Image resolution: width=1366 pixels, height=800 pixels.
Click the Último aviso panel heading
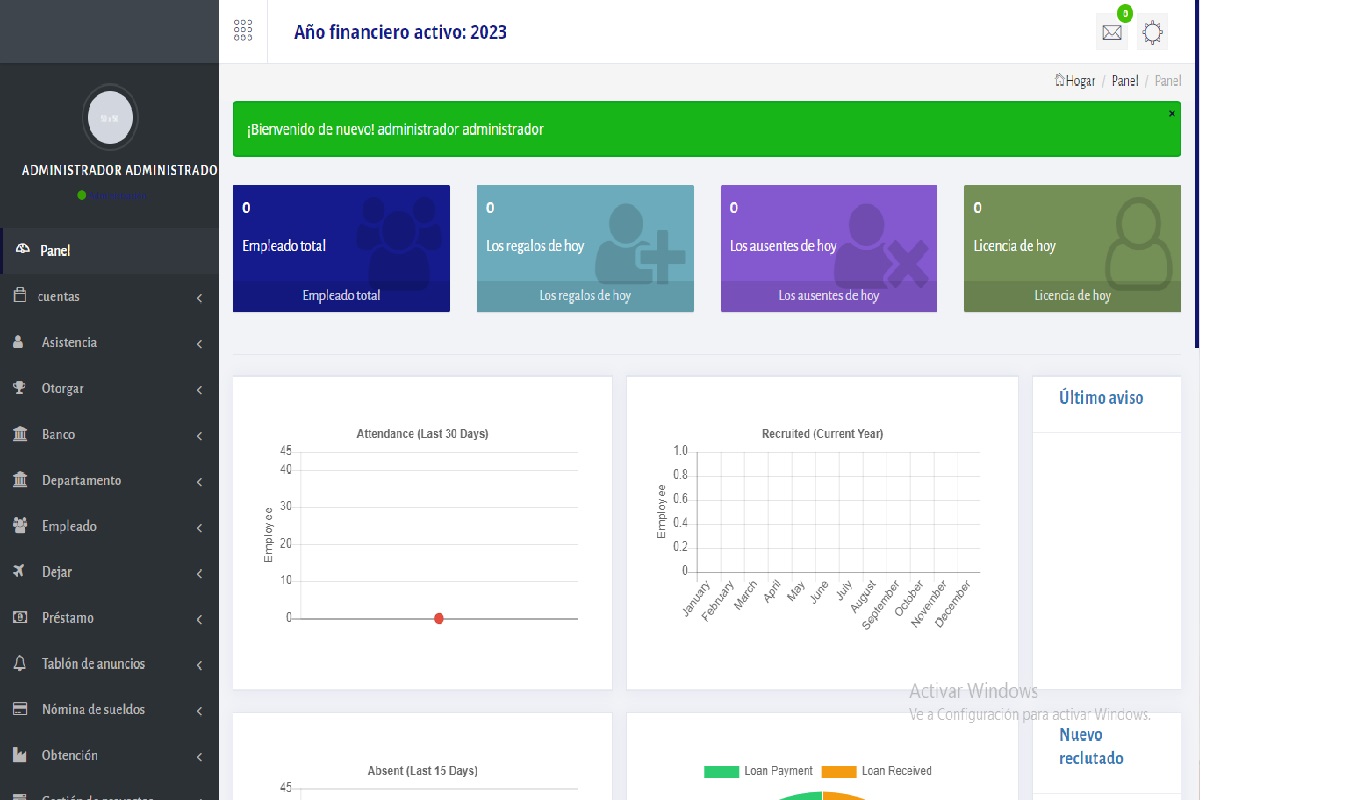click(1101, 398)
